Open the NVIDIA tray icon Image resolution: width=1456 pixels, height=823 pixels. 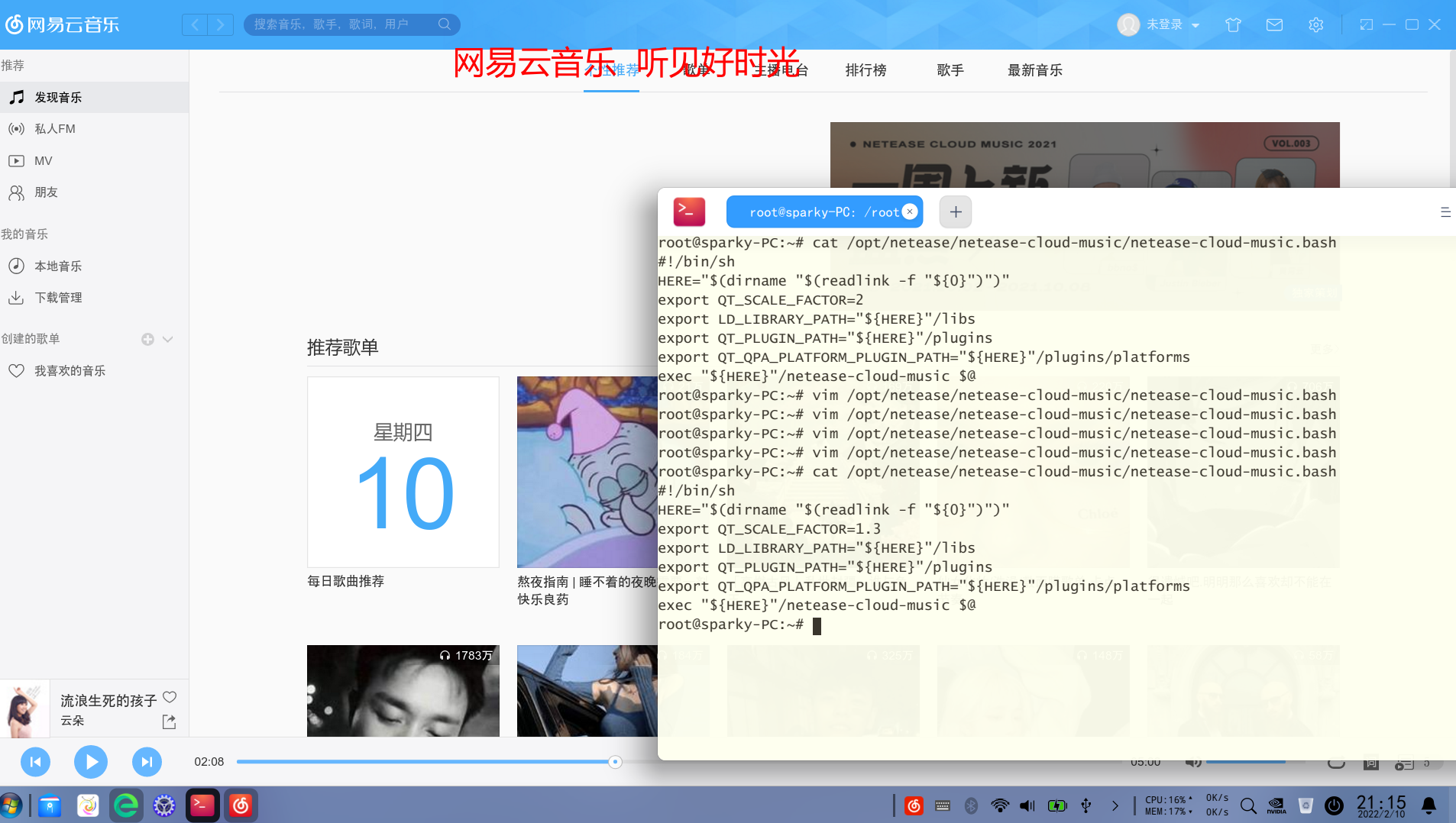pyautogui.click(x=1276, y=805)
